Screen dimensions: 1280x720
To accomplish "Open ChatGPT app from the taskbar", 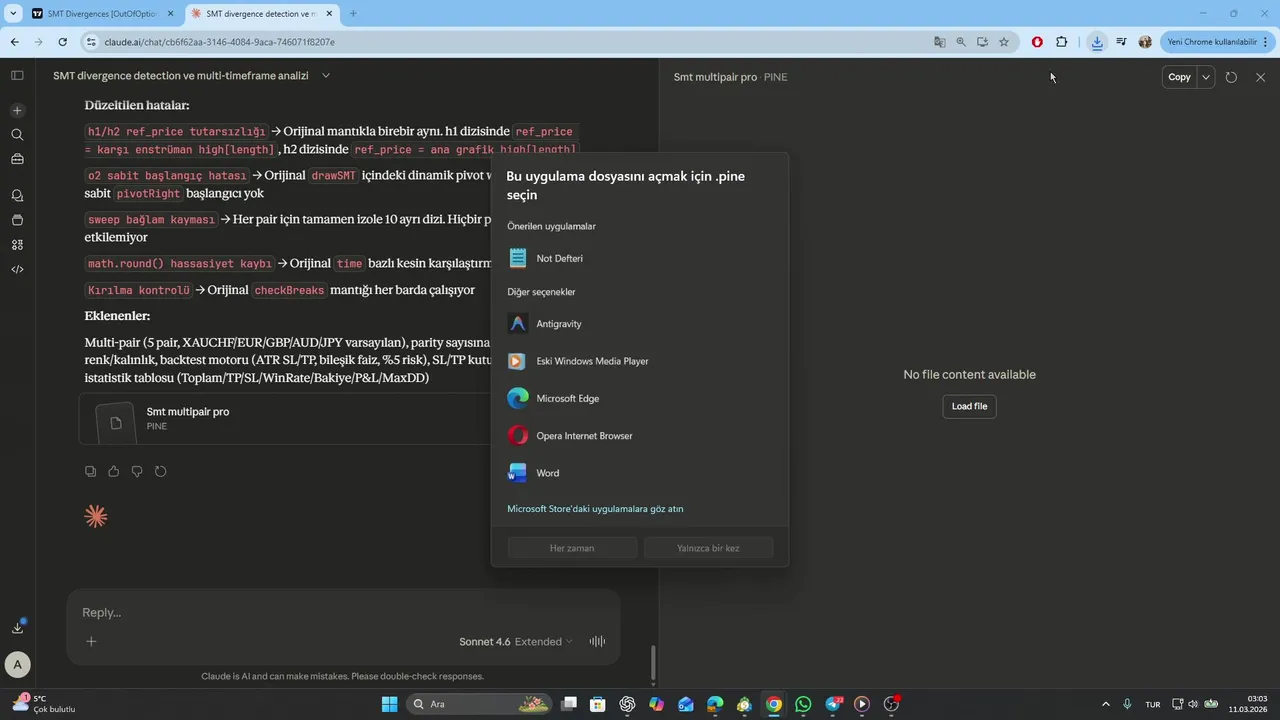I will 627,704.
